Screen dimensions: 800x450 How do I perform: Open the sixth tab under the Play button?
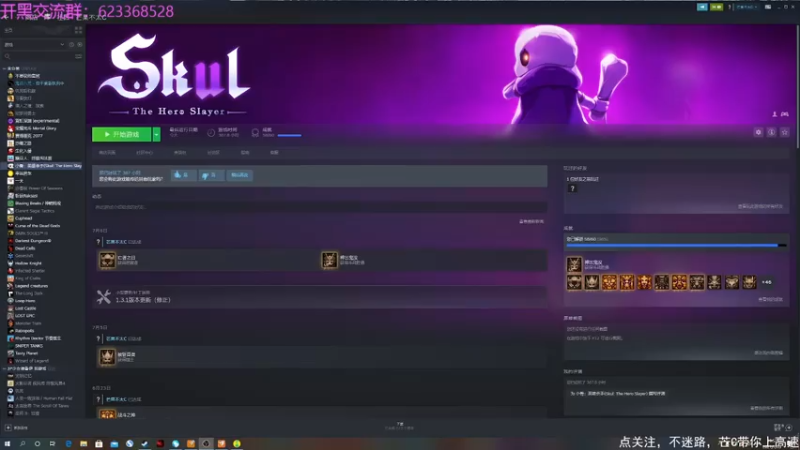(274, 153)
